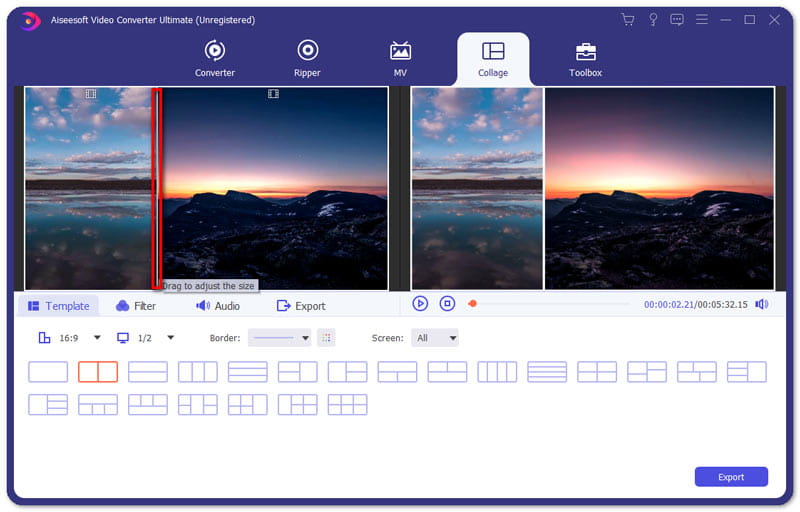Select the three vertical columns template
The width and height of the screenshot is (800, 512).
[x=198, y=372]
